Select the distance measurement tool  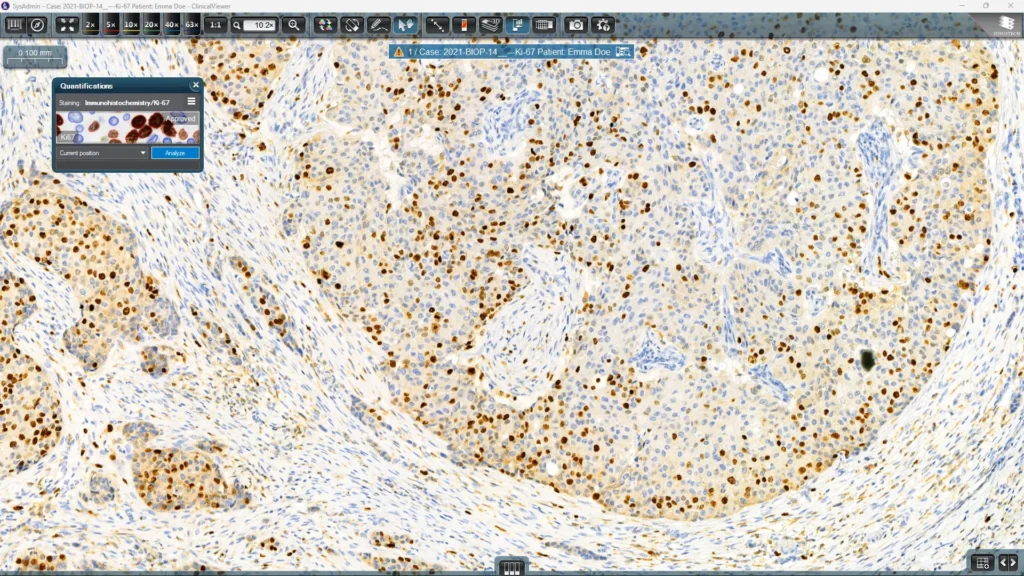pyautogui.click(x=437, y=25)
